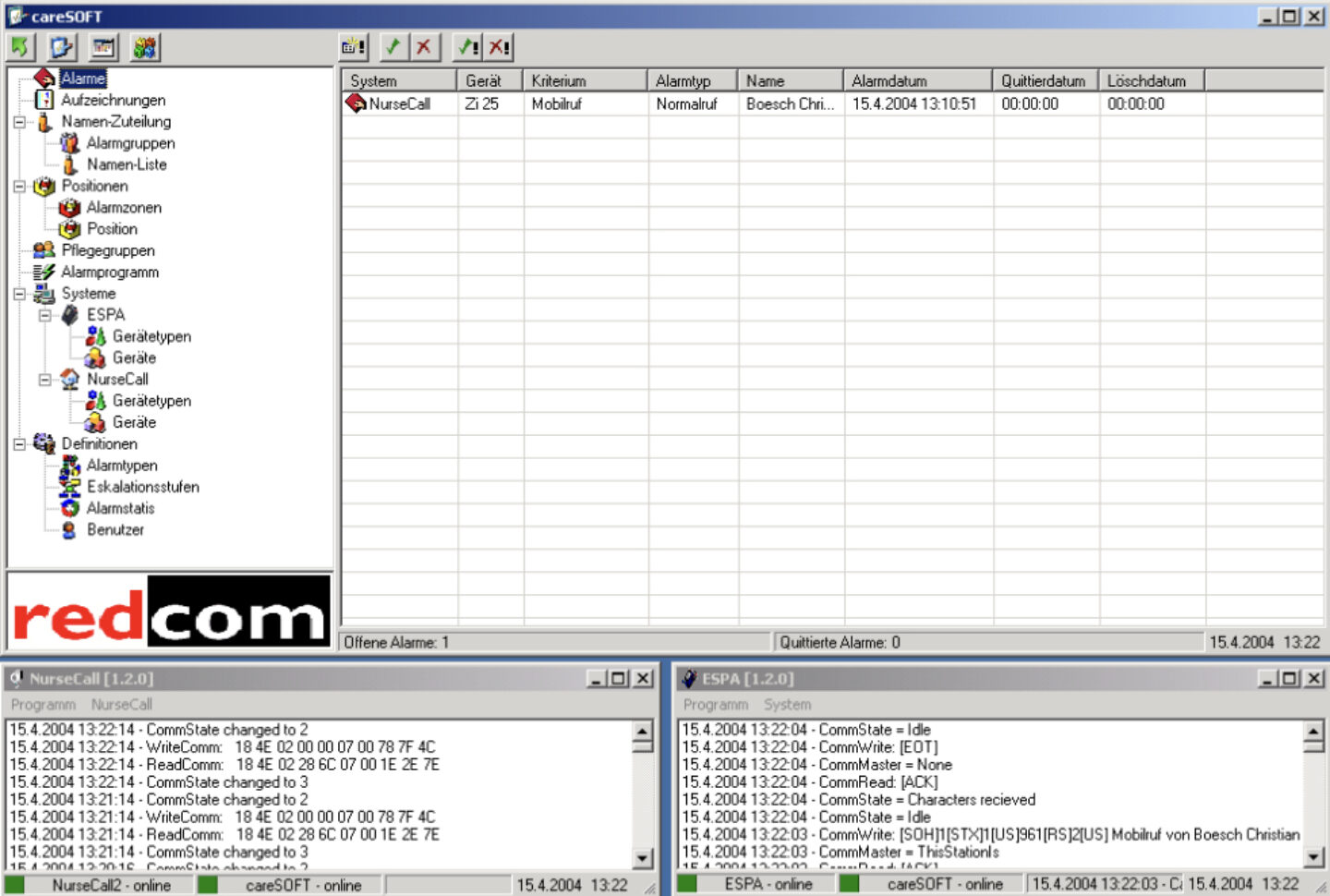Screen dimensions: 1330x896
Task: Collapse the ESPA tree node
Action: click(x=44, y=315)
